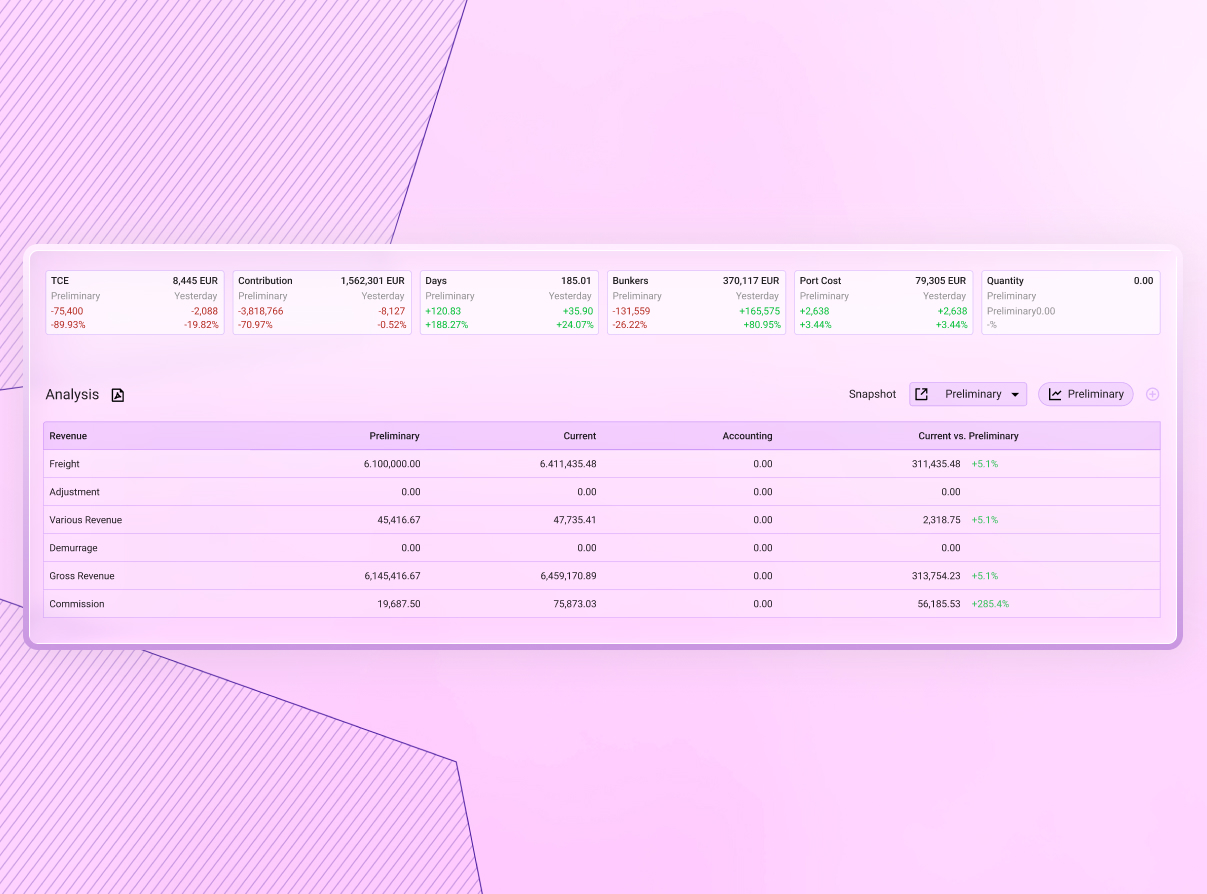Click the 6,145,416.67 Gross Revenue value
This screenshot has height=894, width=1207.
[x=392, y=576]
